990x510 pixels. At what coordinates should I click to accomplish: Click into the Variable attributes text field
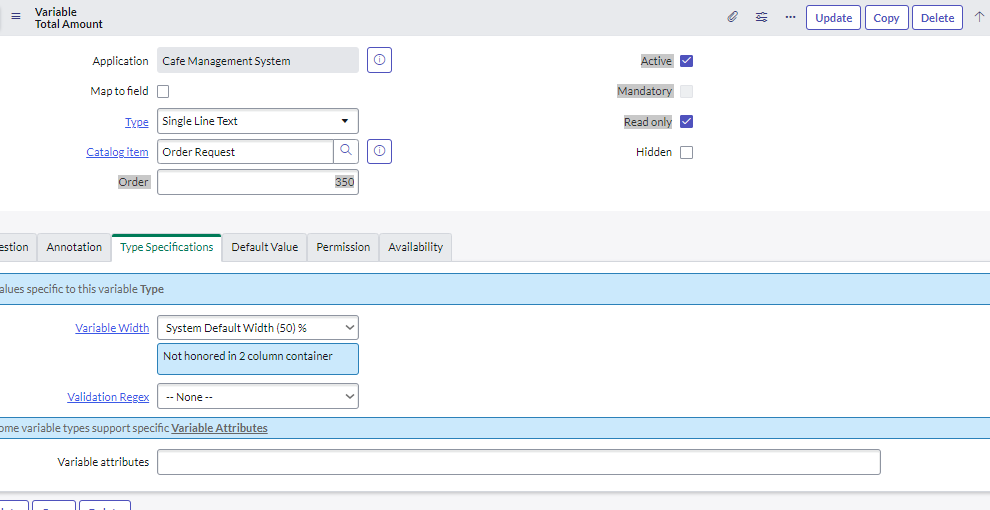518,462
